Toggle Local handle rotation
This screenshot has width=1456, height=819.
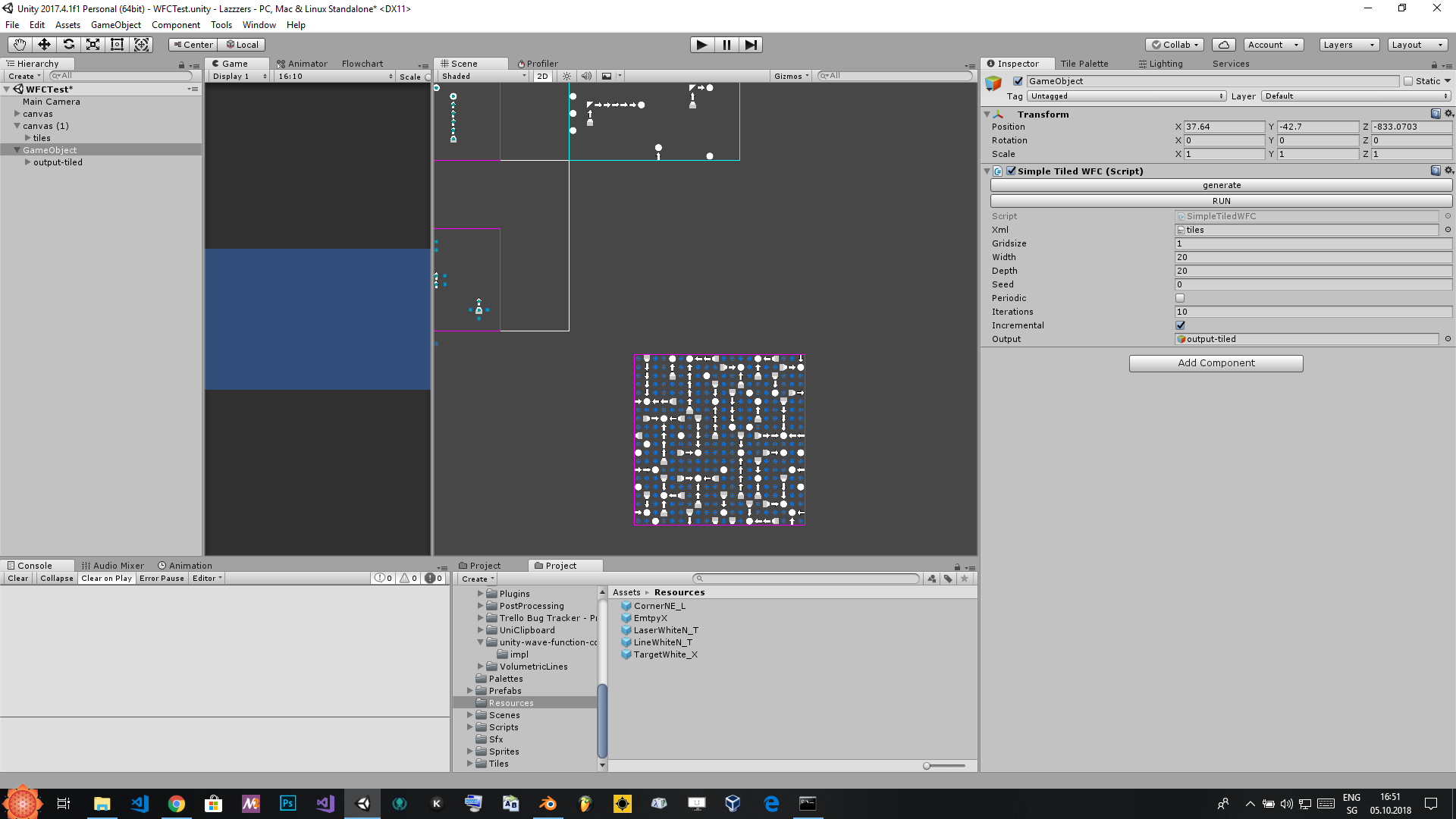(x=242, y=45)
